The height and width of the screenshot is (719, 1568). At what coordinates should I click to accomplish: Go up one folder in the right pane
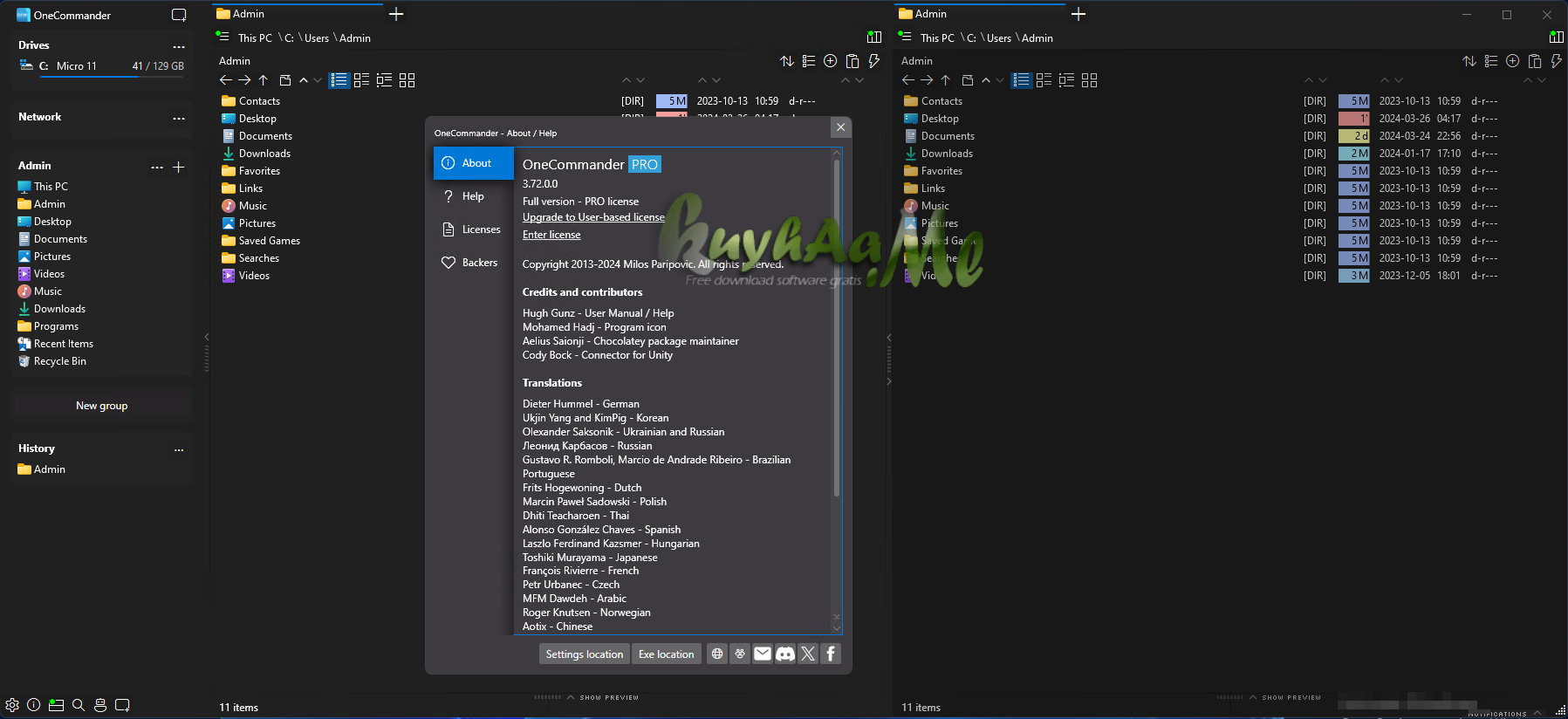[x=945, y=80]
